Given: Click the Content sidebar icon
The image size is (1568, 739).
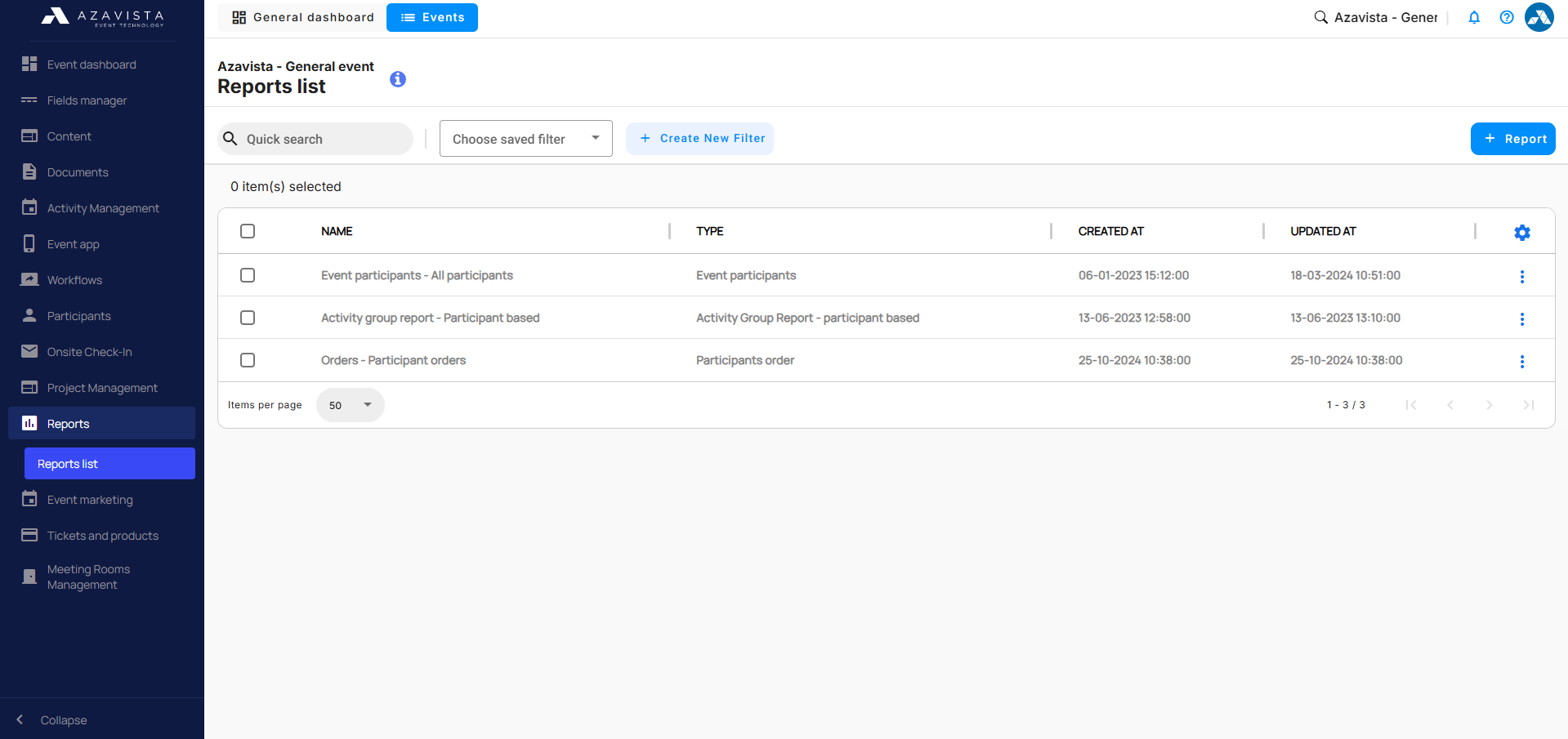Looking at the screenshot, I should pyautogui.click(x=29, y=136).
